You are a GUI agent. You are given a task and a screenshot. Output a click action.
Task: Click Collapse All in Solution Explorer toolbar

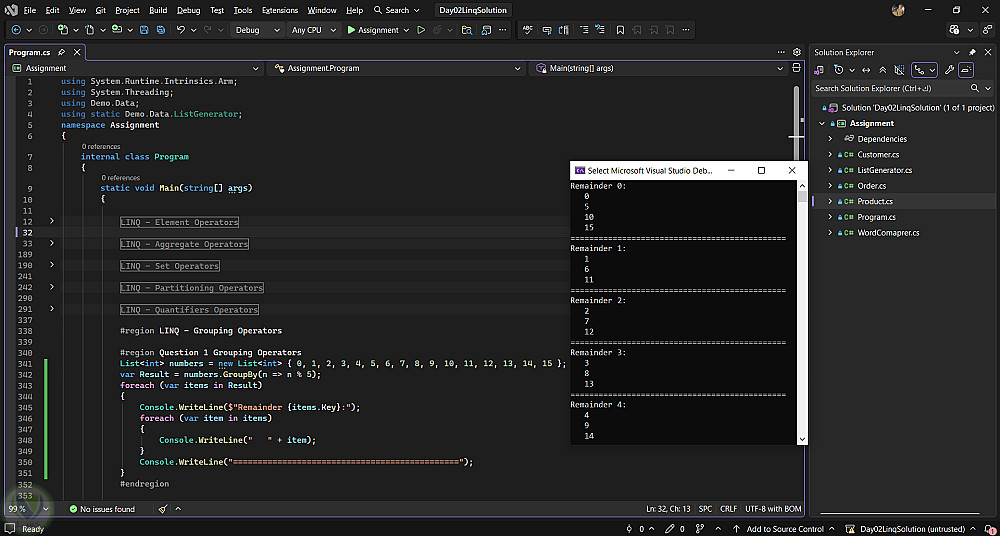click(883, 70)
